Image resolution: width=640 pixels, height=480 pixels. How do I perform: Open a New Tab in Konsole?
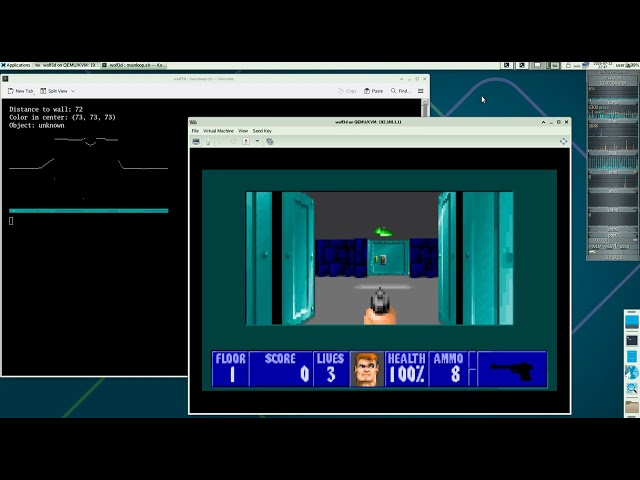tap(20, 91)
